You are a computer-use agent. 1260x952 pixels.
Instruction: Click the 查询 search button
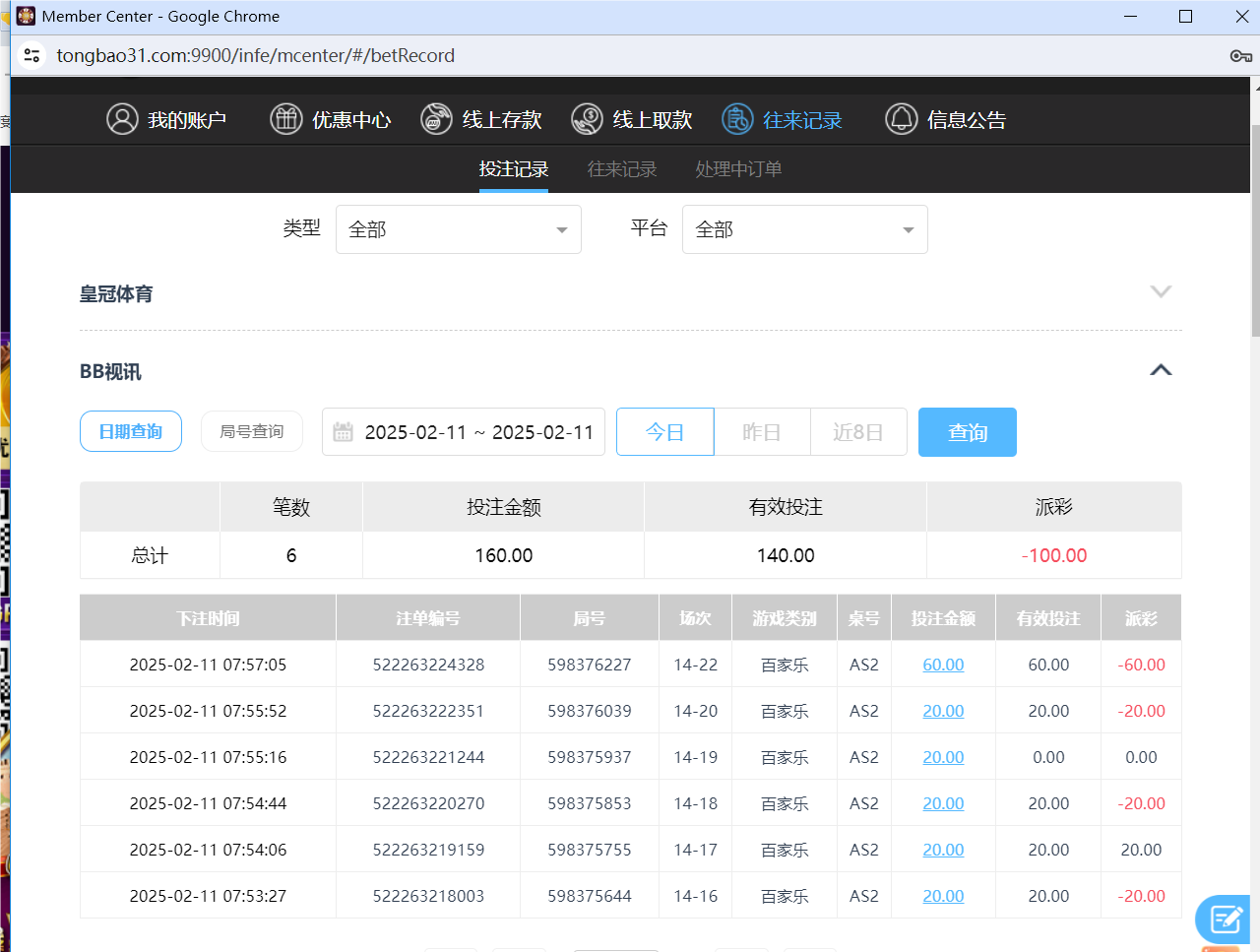[x=967, y=431]
